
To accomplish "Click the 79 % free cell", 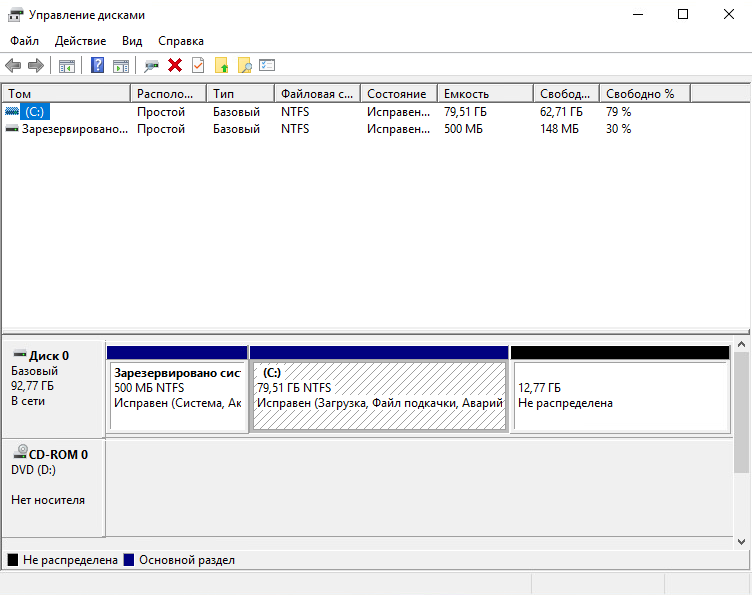I will [x=619, y=112].
